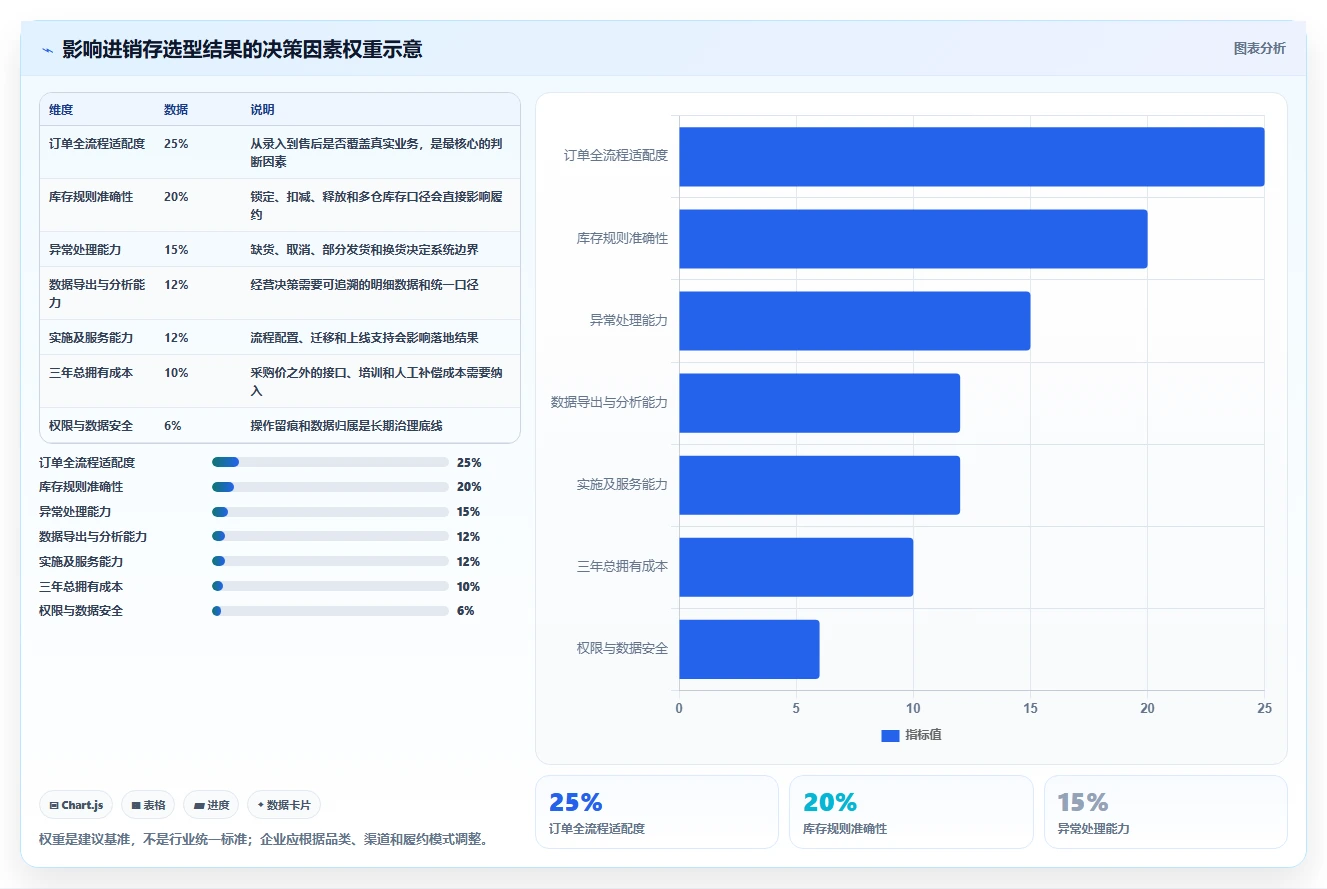Click the 库存规则准确性 cell in the table

click(91, 197)
